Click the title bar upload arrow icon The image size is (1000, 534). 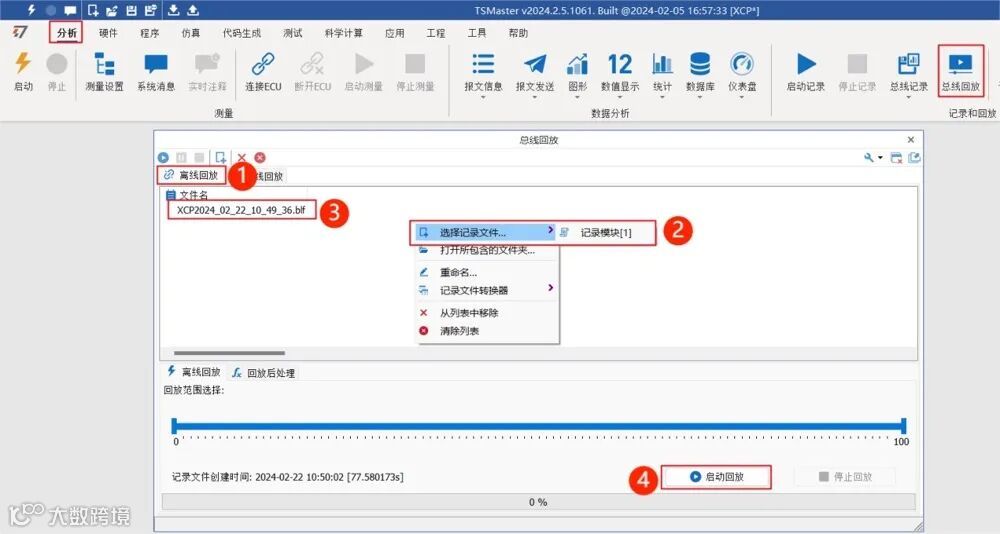pos(193,10)
